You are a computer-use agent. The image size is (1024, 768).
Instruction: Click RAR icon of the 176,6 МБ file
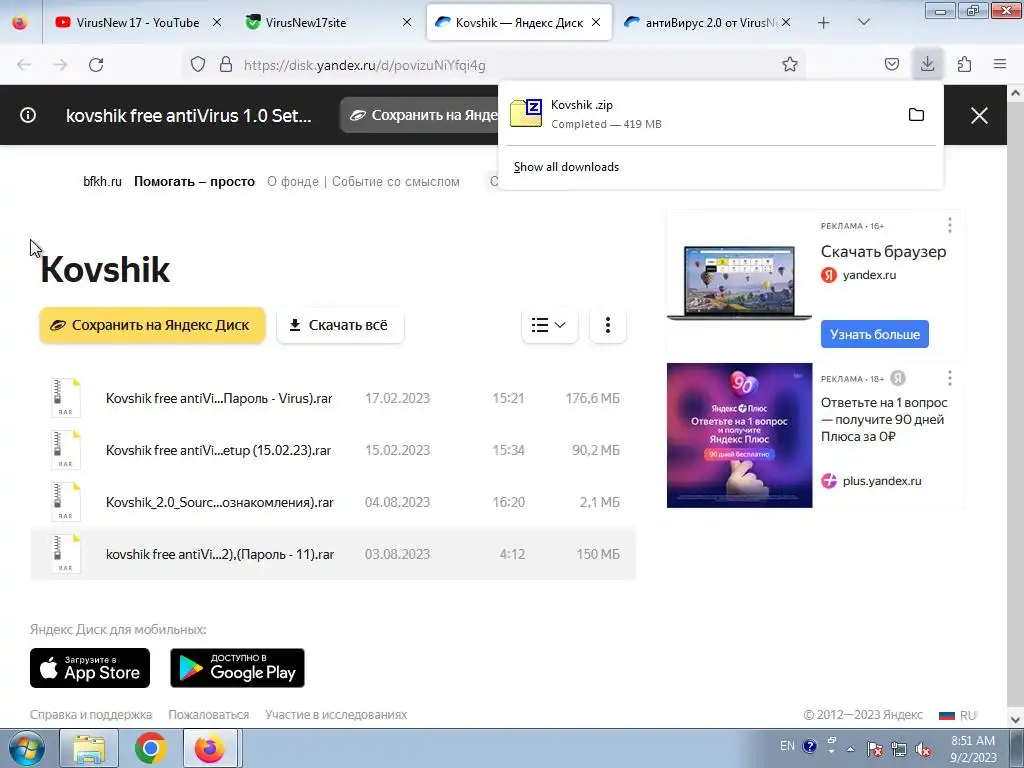[x=66, y=398]
